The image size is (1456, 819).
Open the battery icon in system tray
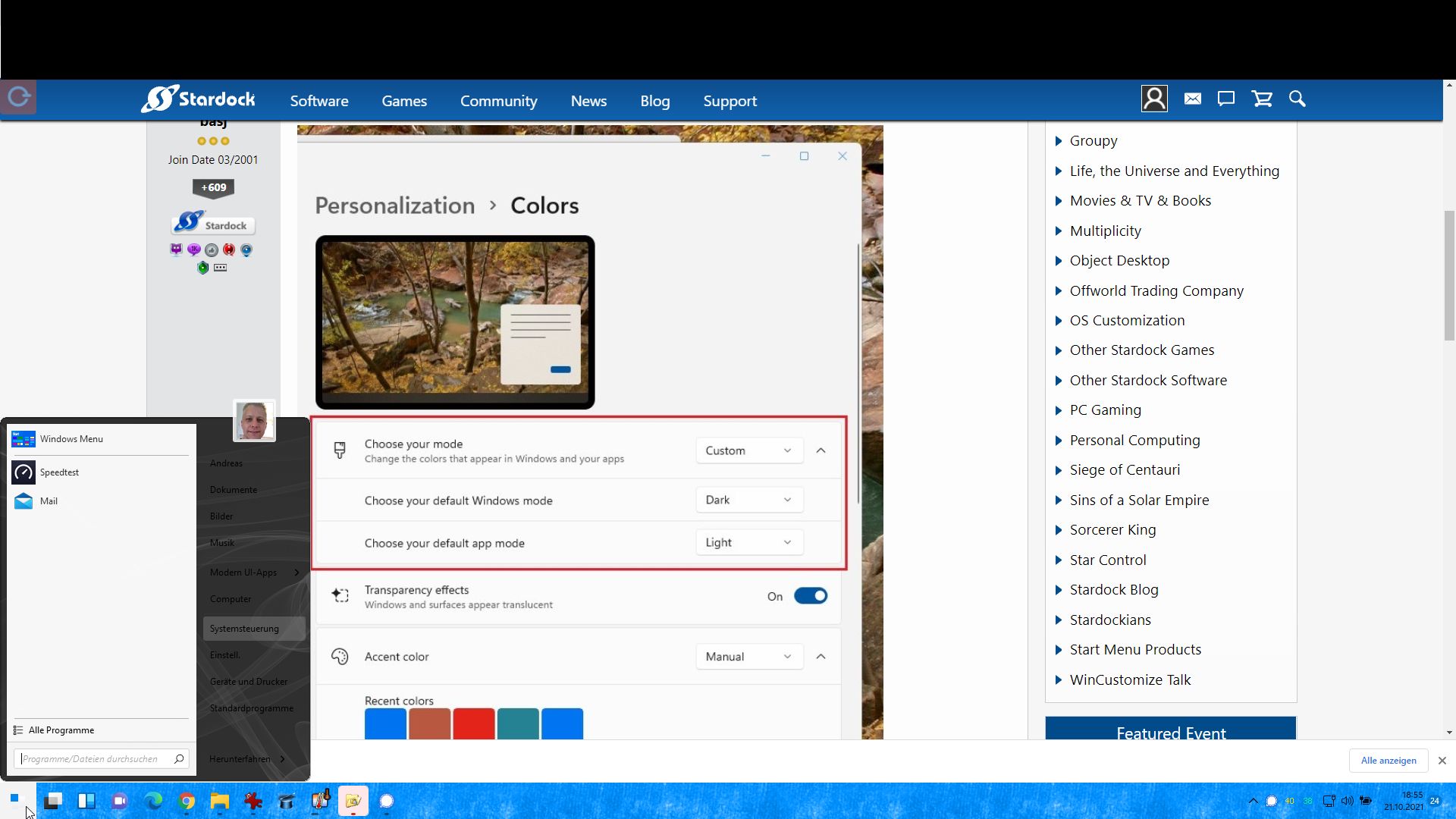1366,801
